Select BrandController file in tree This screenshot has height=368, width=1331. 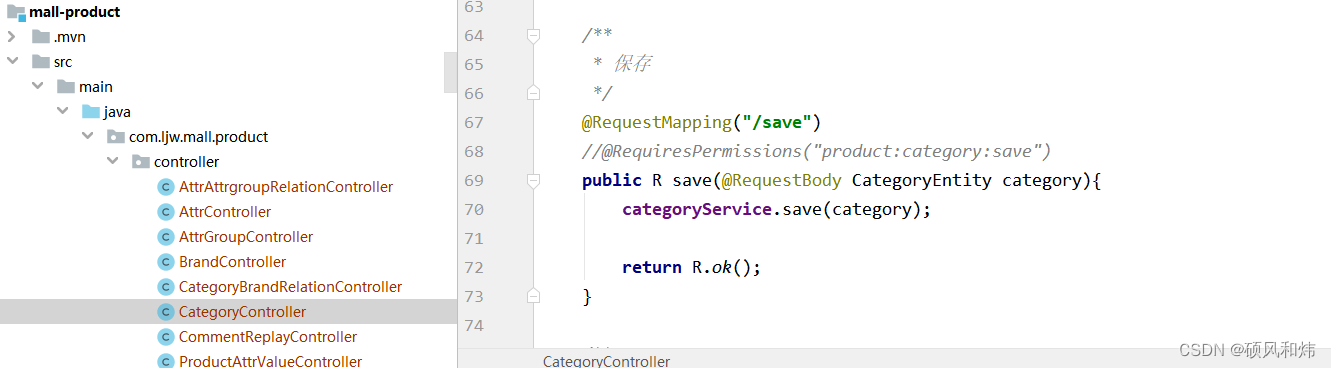[232, 262]
